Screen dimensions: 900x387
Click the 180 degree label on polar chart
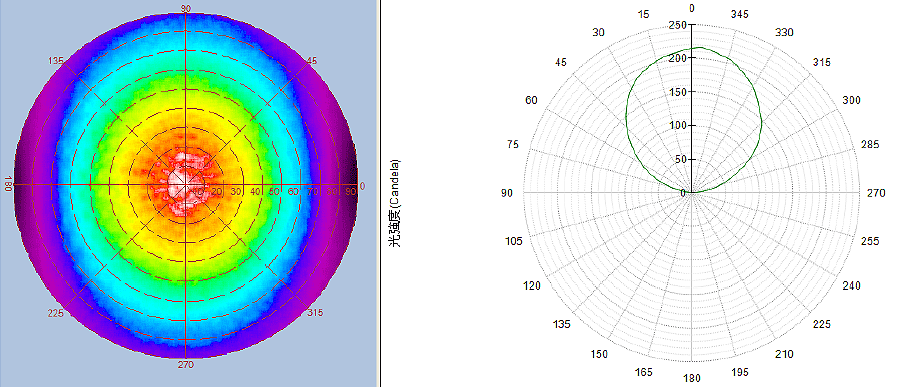coord(692,378)
